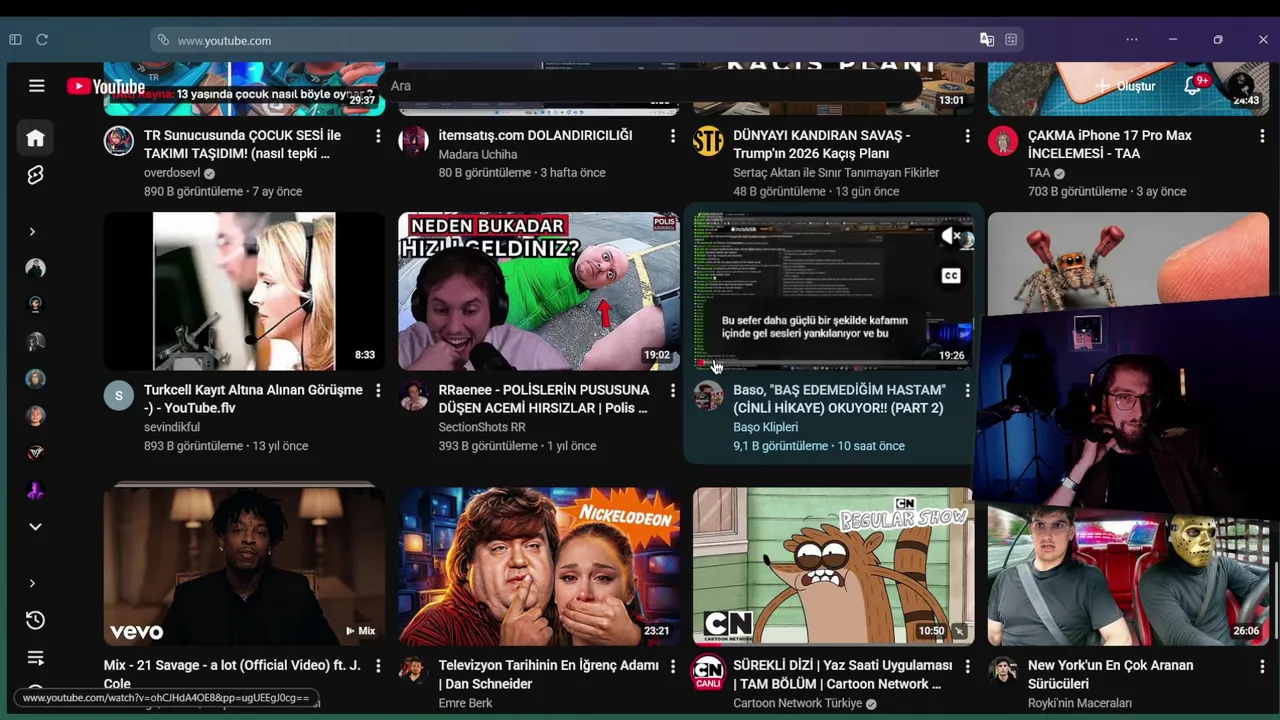Screen dimensions: 1280x720
Task: Expand the sidebar section above subscriptions
Action: pos(32,232)
